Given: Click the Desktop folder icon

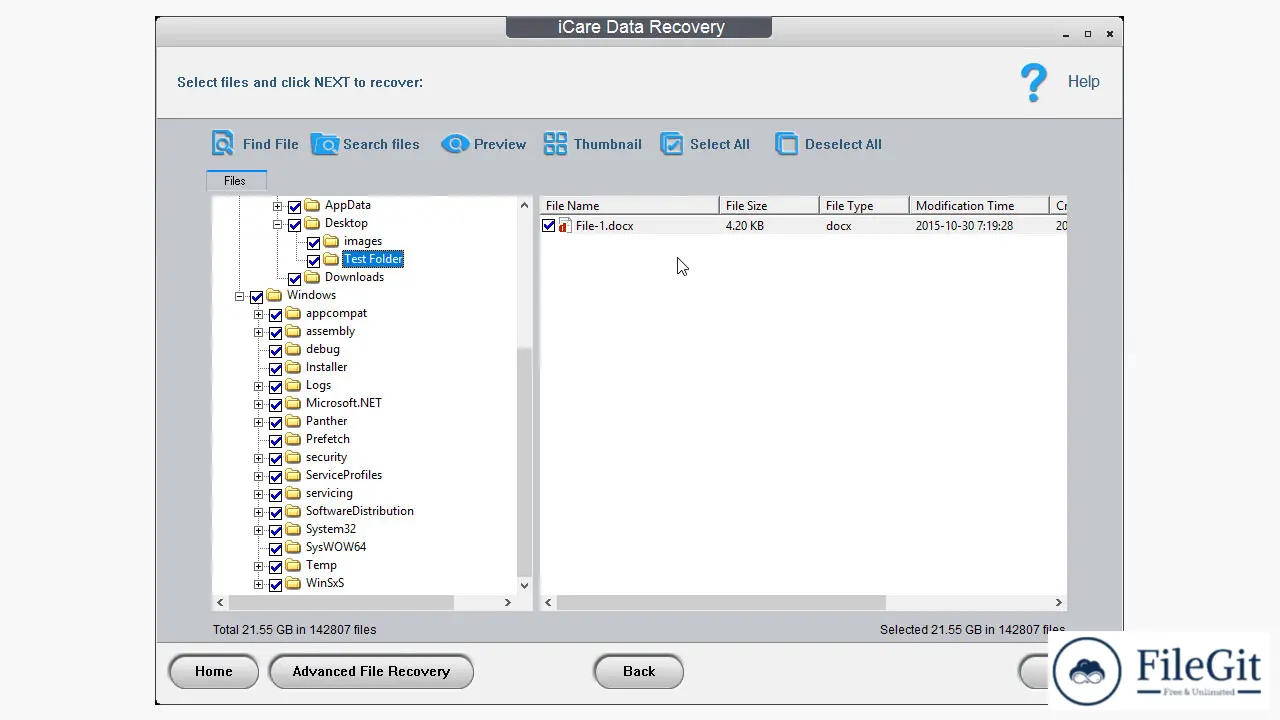Looking at the screenshot, I should tap(312, 223).
